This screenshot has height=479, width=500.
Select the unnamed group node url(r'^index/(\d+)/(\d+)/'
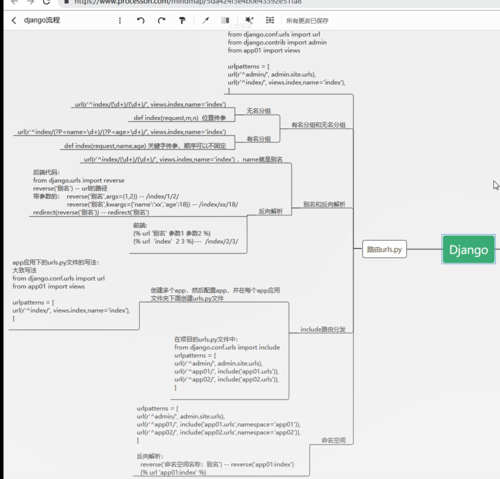click(x=150, y=104)
